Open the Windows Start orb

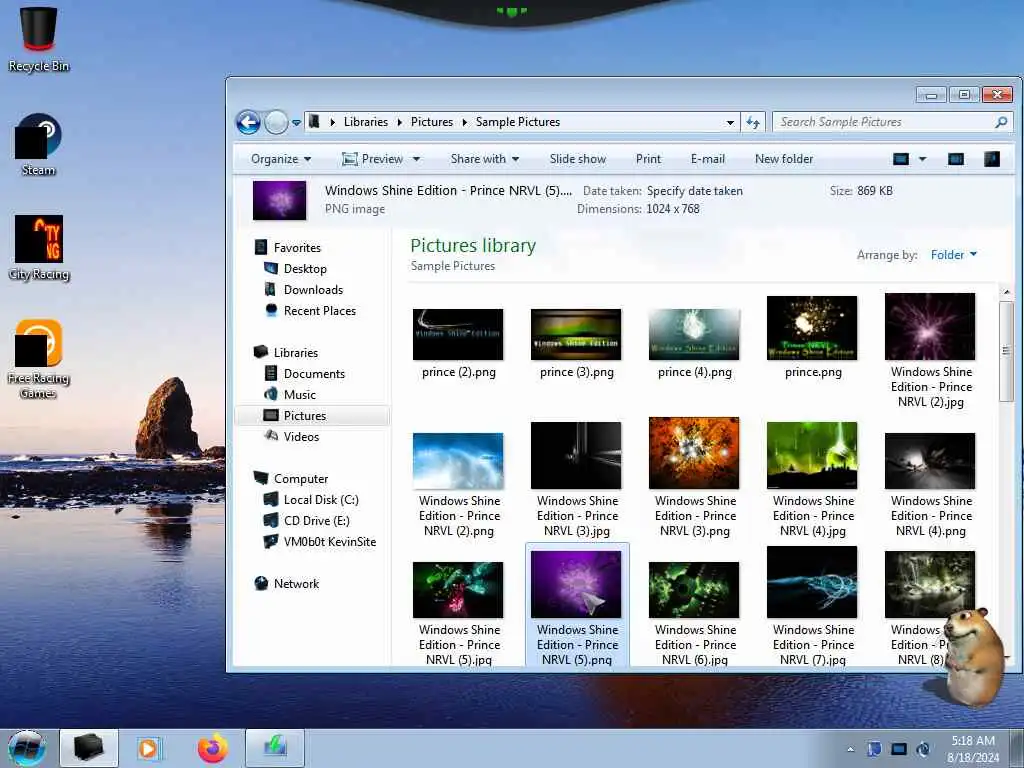[27, 748]
